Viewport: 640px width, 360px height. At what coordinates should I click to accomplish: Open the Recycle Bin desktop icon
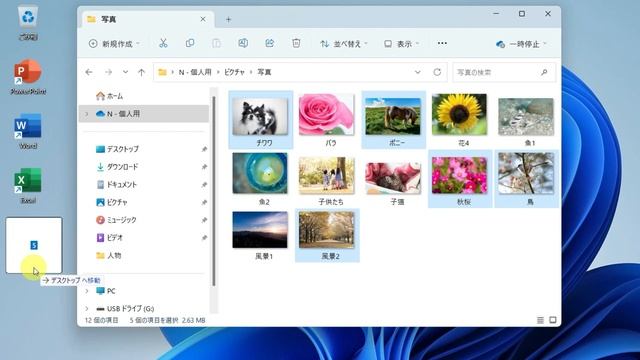[28, 22]
